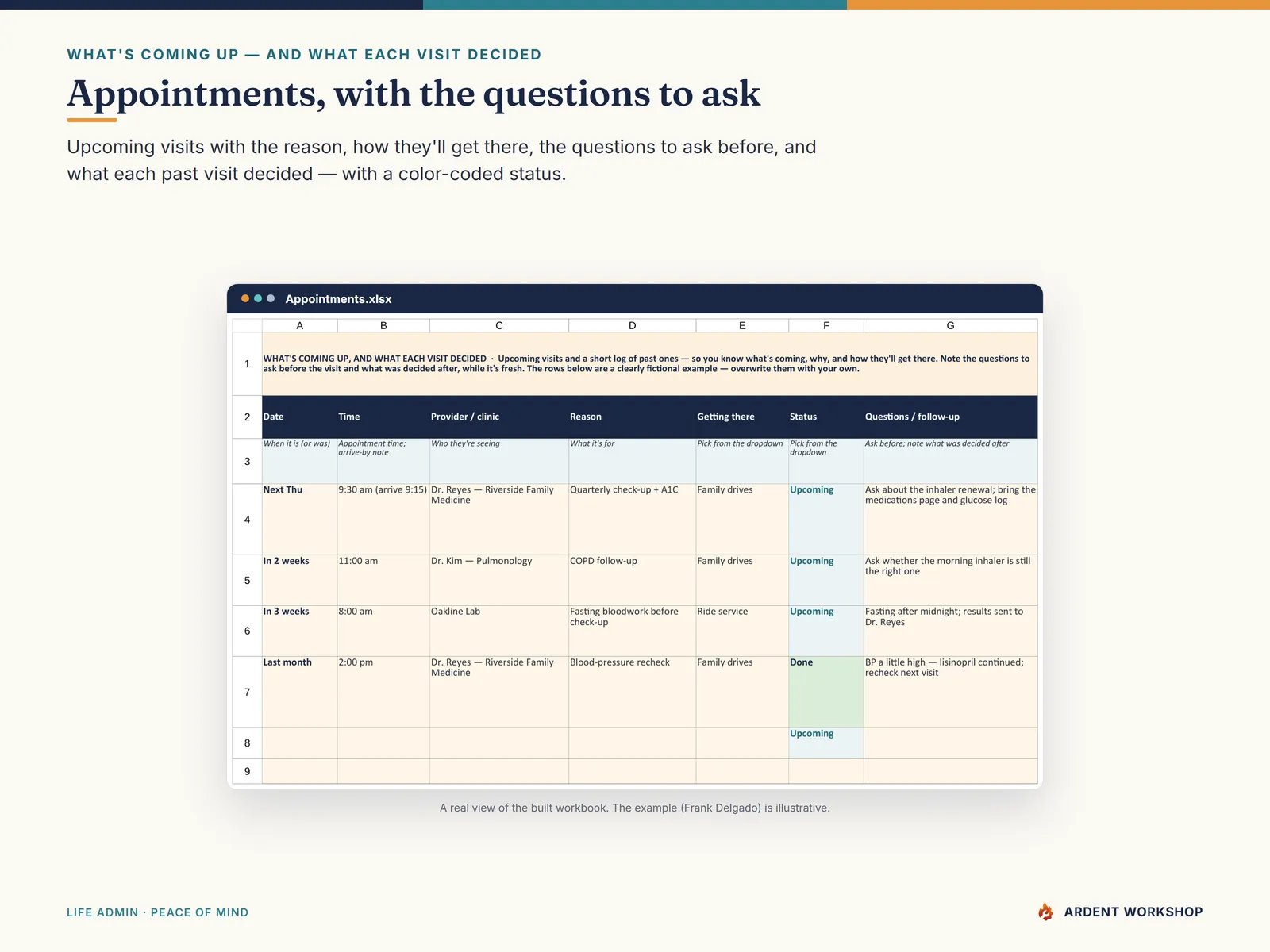The height and width of the screenshot is (952, 1270).
Task: Select row 8 header
Action: [247, 743]
